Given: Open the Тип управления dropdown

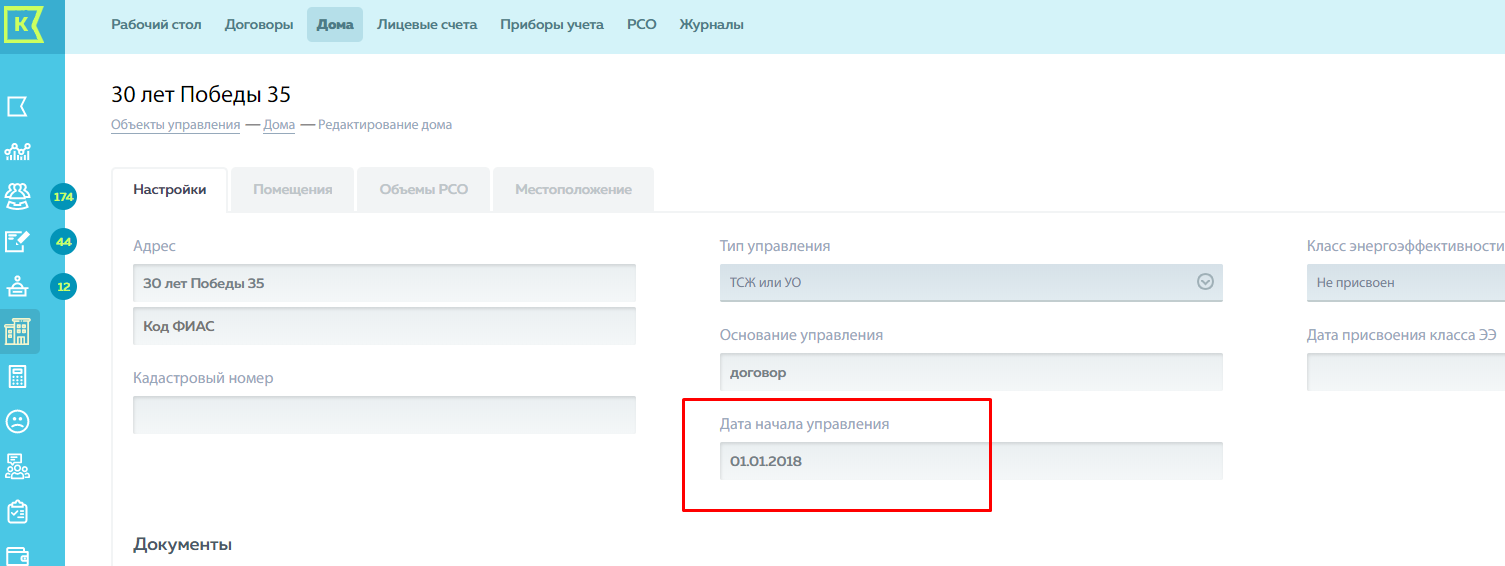Looking at the screenshot, I should point(971,282).
